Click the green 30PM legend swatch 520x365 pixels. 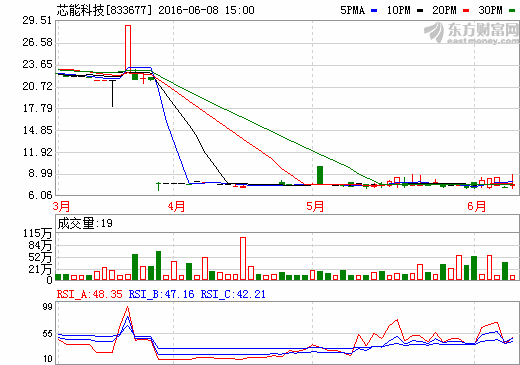tap(512, 11)
